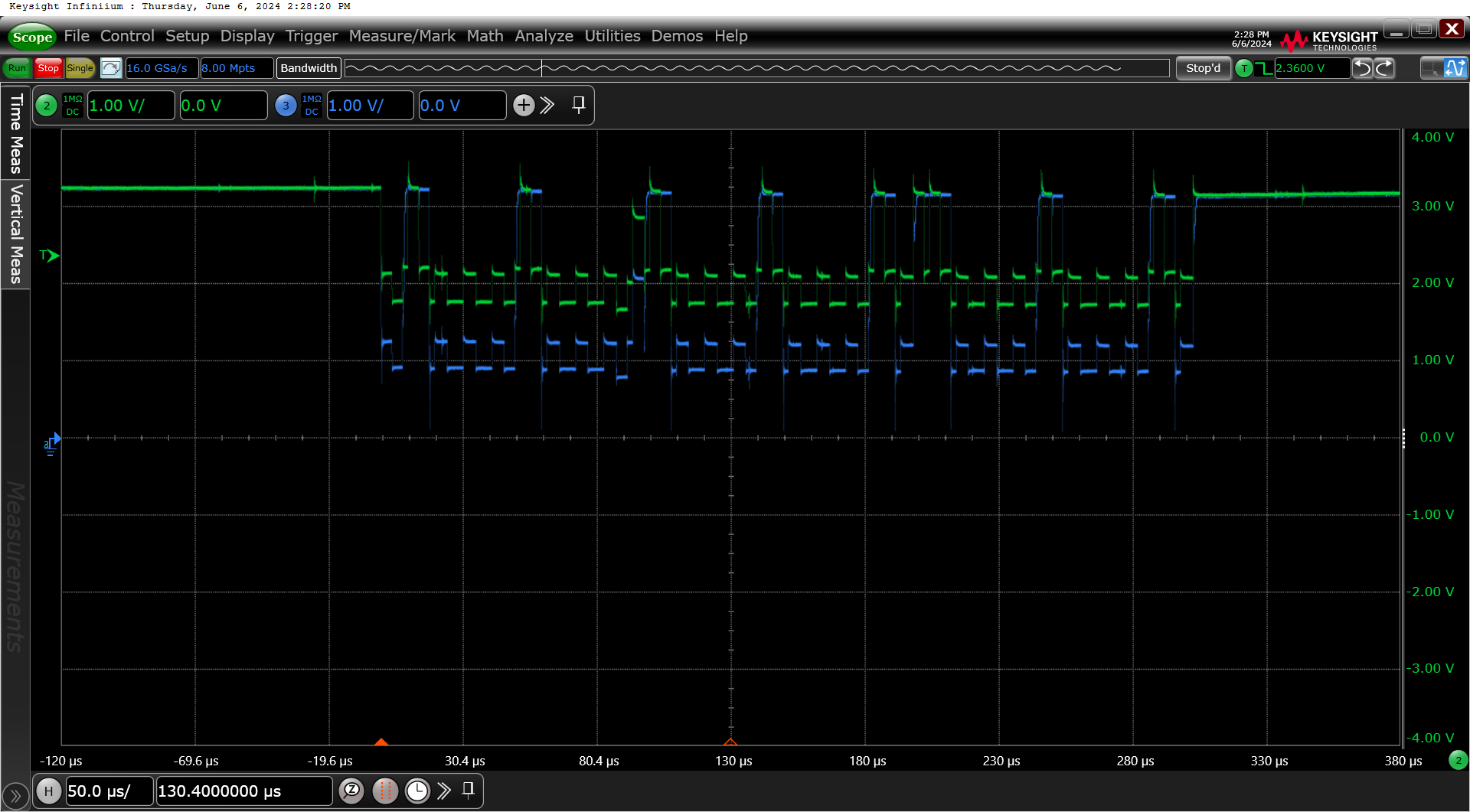Click the falling edge trigger slope icon

click(x=1264, y=68)
